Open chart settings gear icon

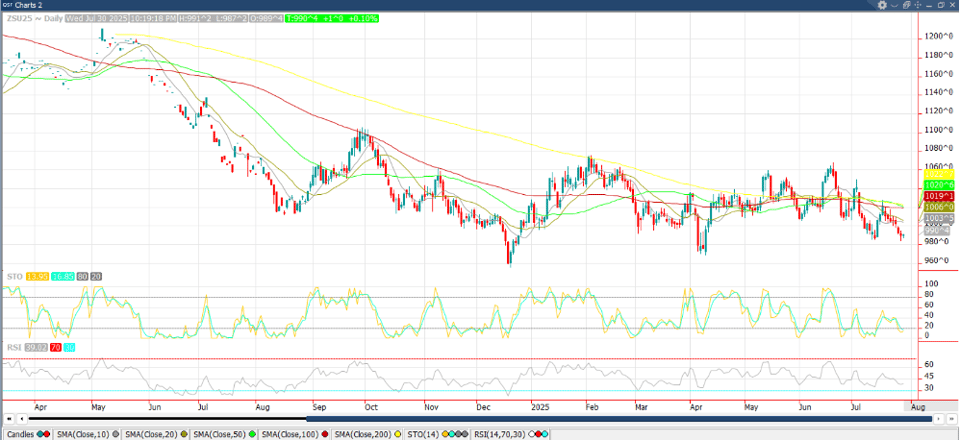(882, 5)
